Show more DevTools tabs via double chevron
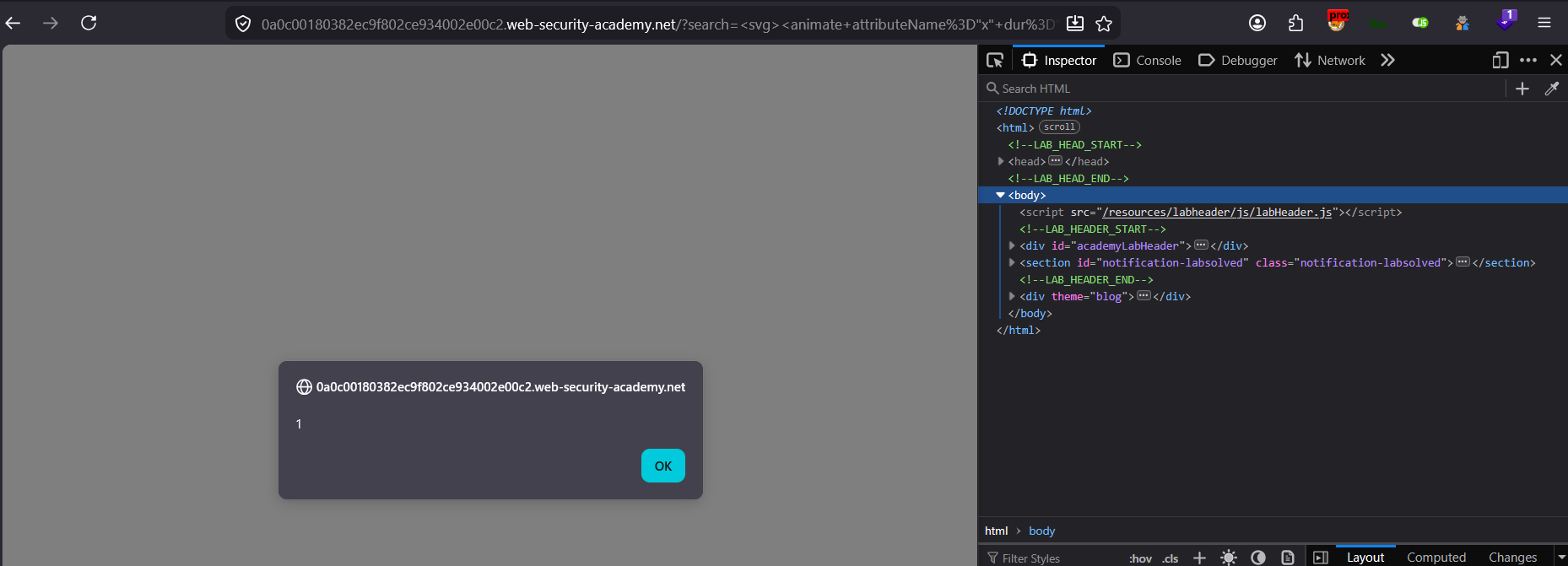The height and width of the screenshot is (566, 1568). click(x=1387, y=60)
